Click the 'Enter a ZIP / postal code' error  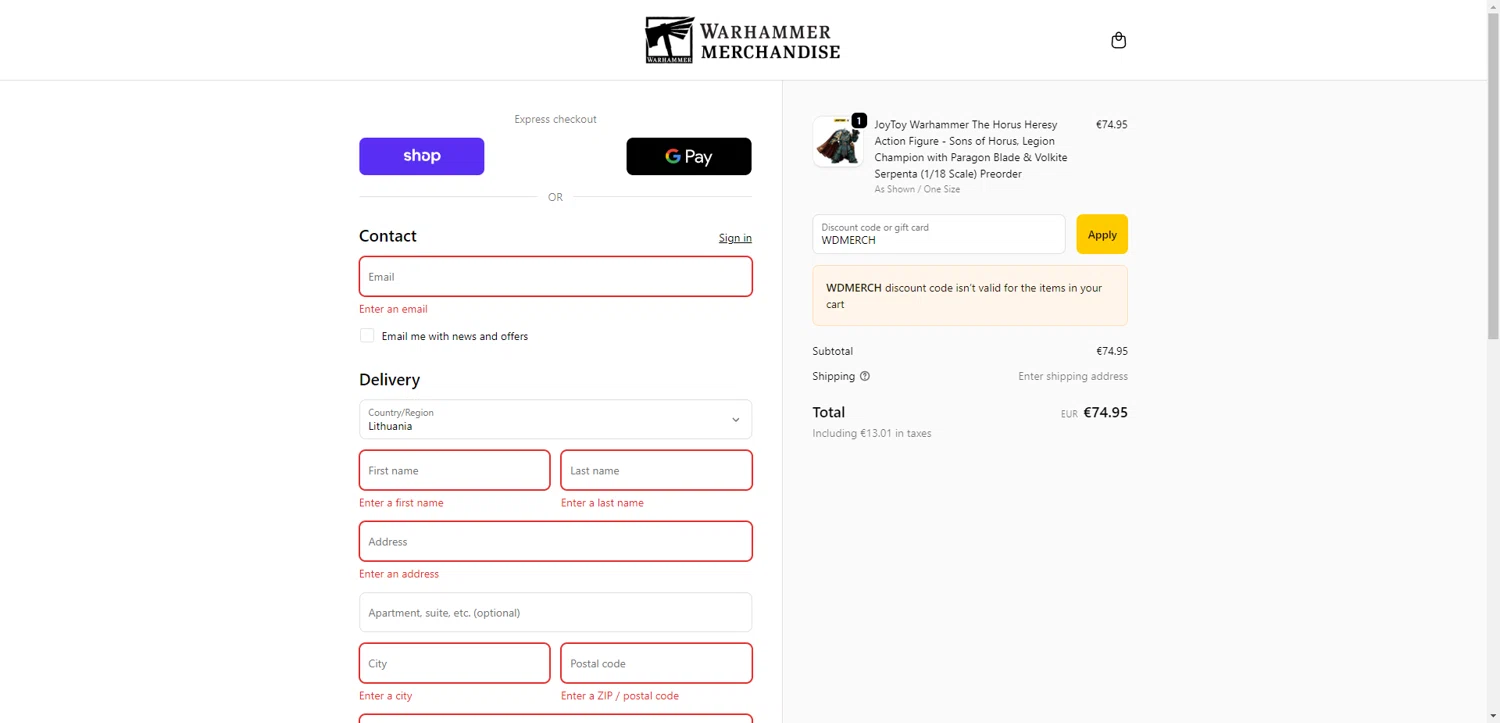point(620,696)
